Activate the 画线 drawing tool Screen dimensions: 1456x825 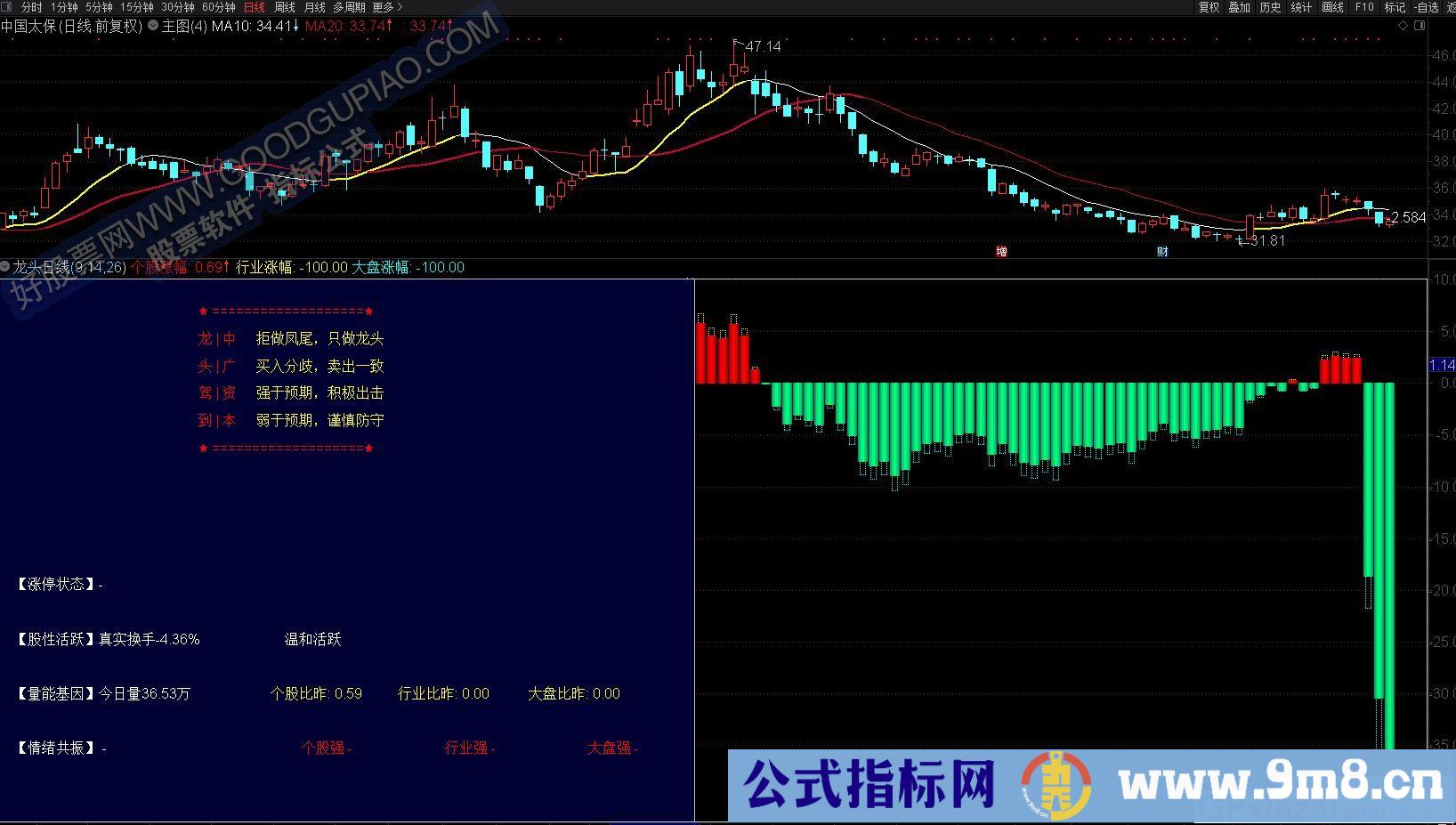click(1332, 7)
